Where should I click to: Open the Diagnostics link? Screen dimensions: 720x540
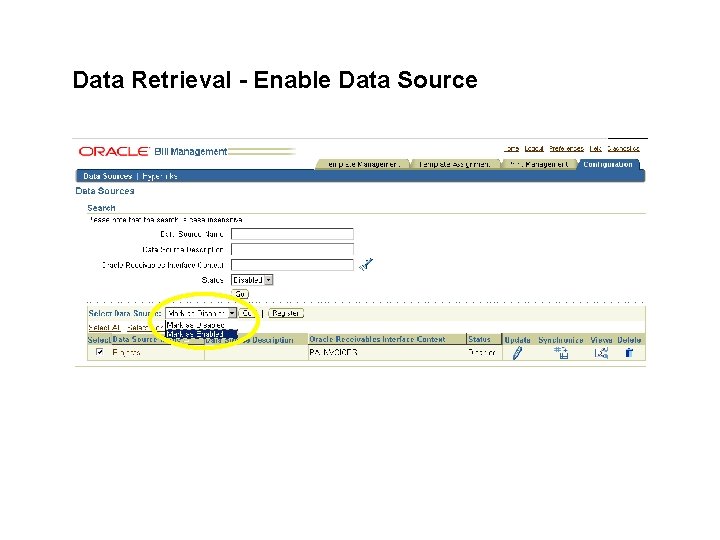623,148
